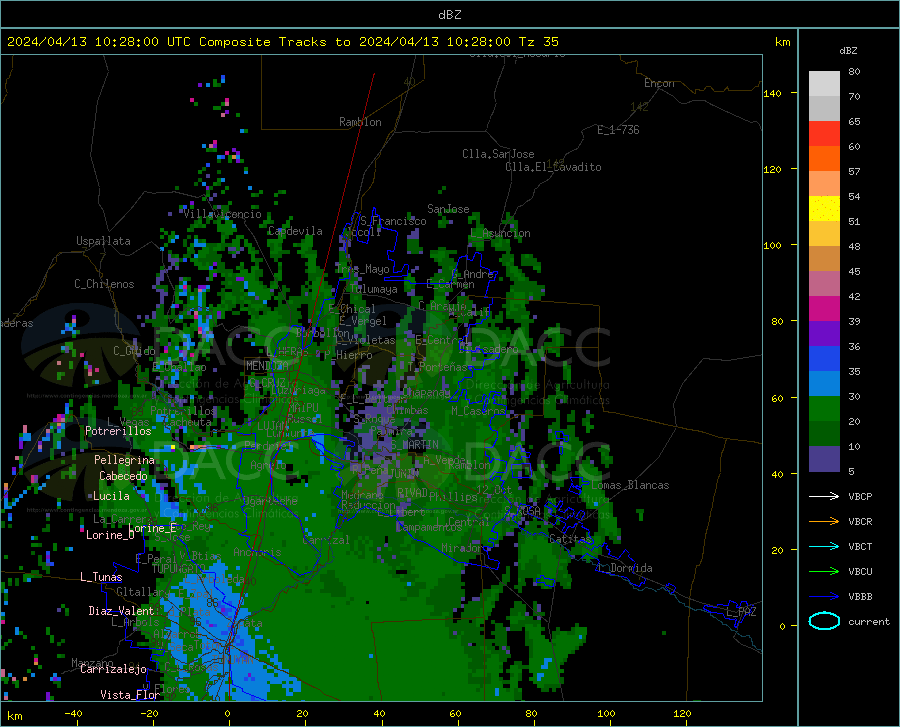The image size is (900, 727).
Task: Click the 'S_MARTIN' map label
Action: [415, 445]
